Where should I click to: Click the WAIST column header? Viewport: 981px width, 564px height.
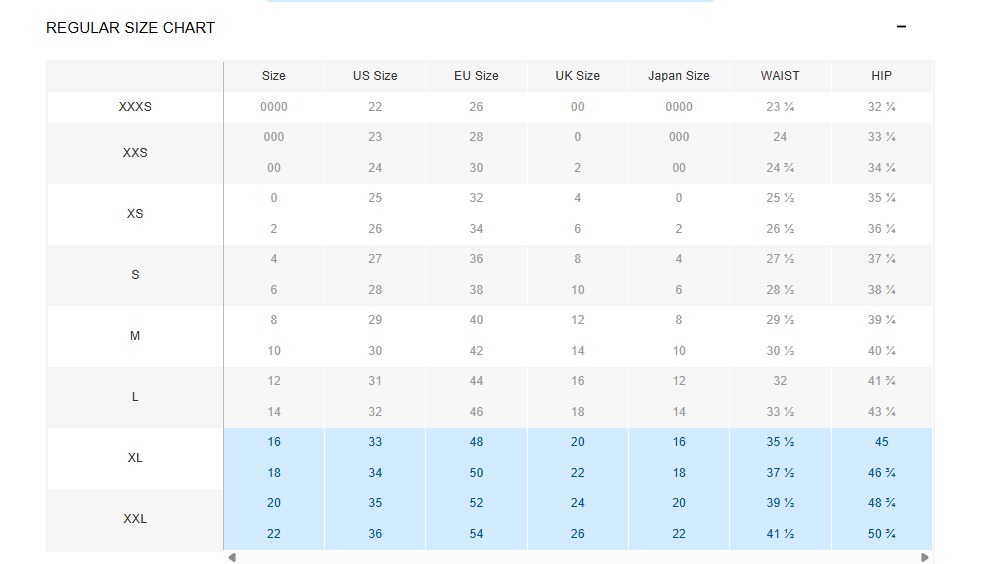780,76
